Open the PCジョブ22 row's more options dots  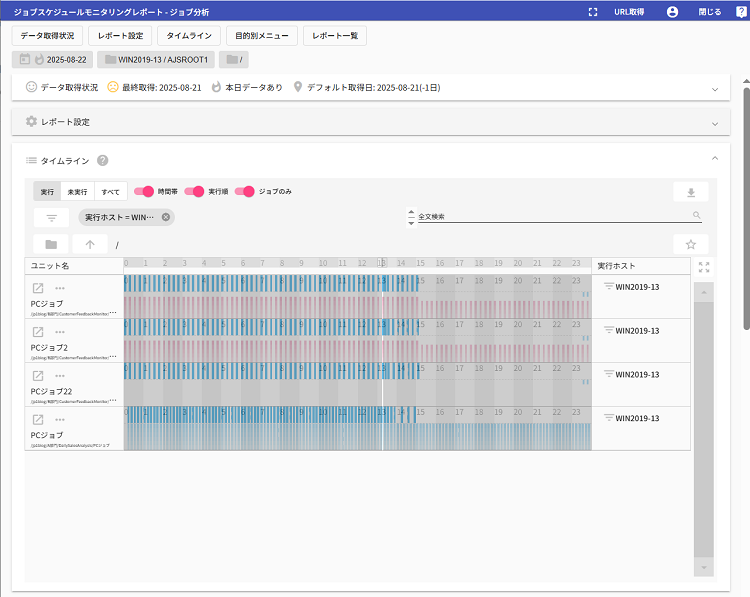coord(60,376)
